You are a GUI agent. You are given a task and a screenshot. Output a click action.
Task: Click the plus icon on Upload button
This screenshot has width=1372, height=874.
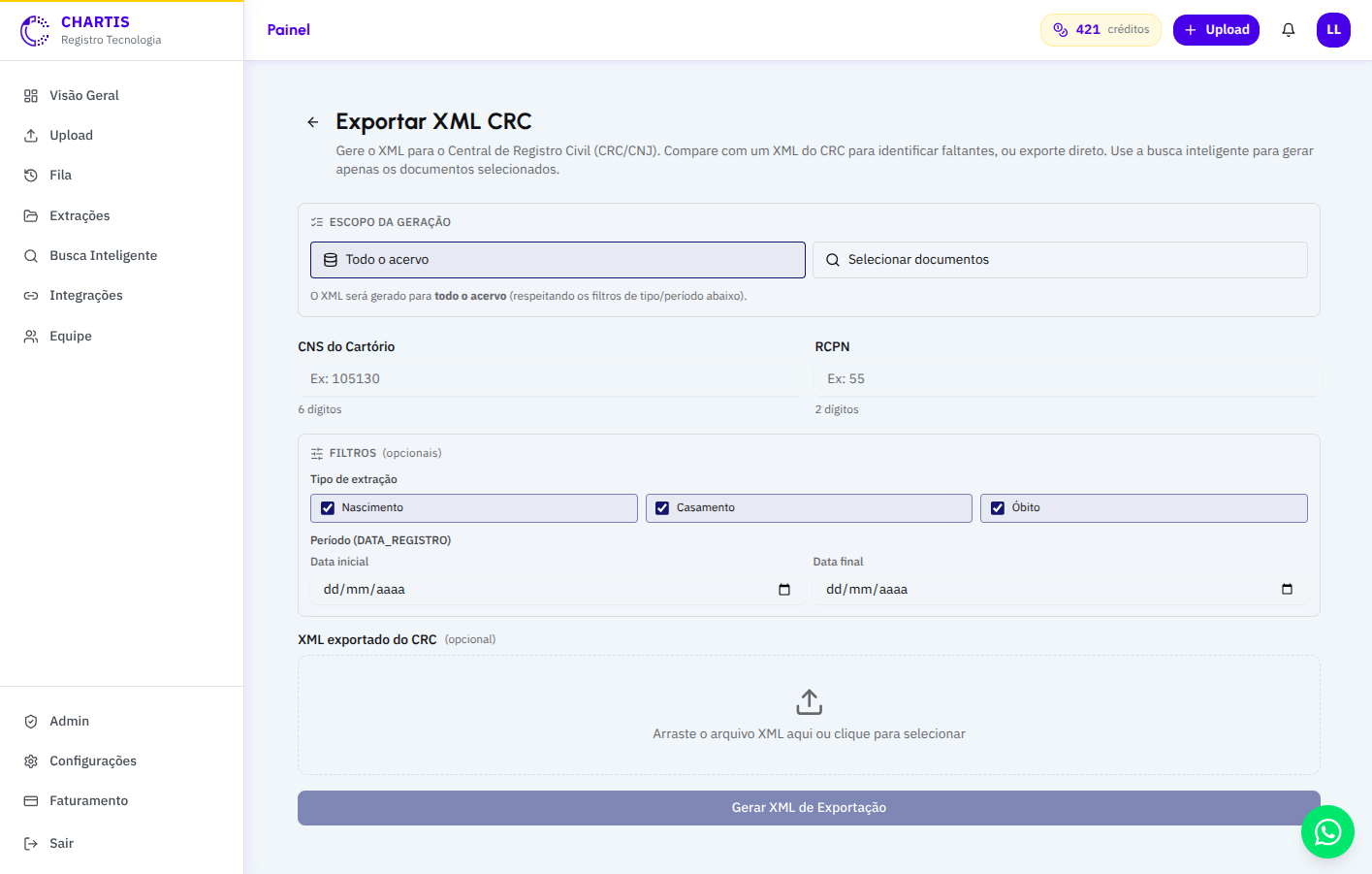coord(1191,30)
